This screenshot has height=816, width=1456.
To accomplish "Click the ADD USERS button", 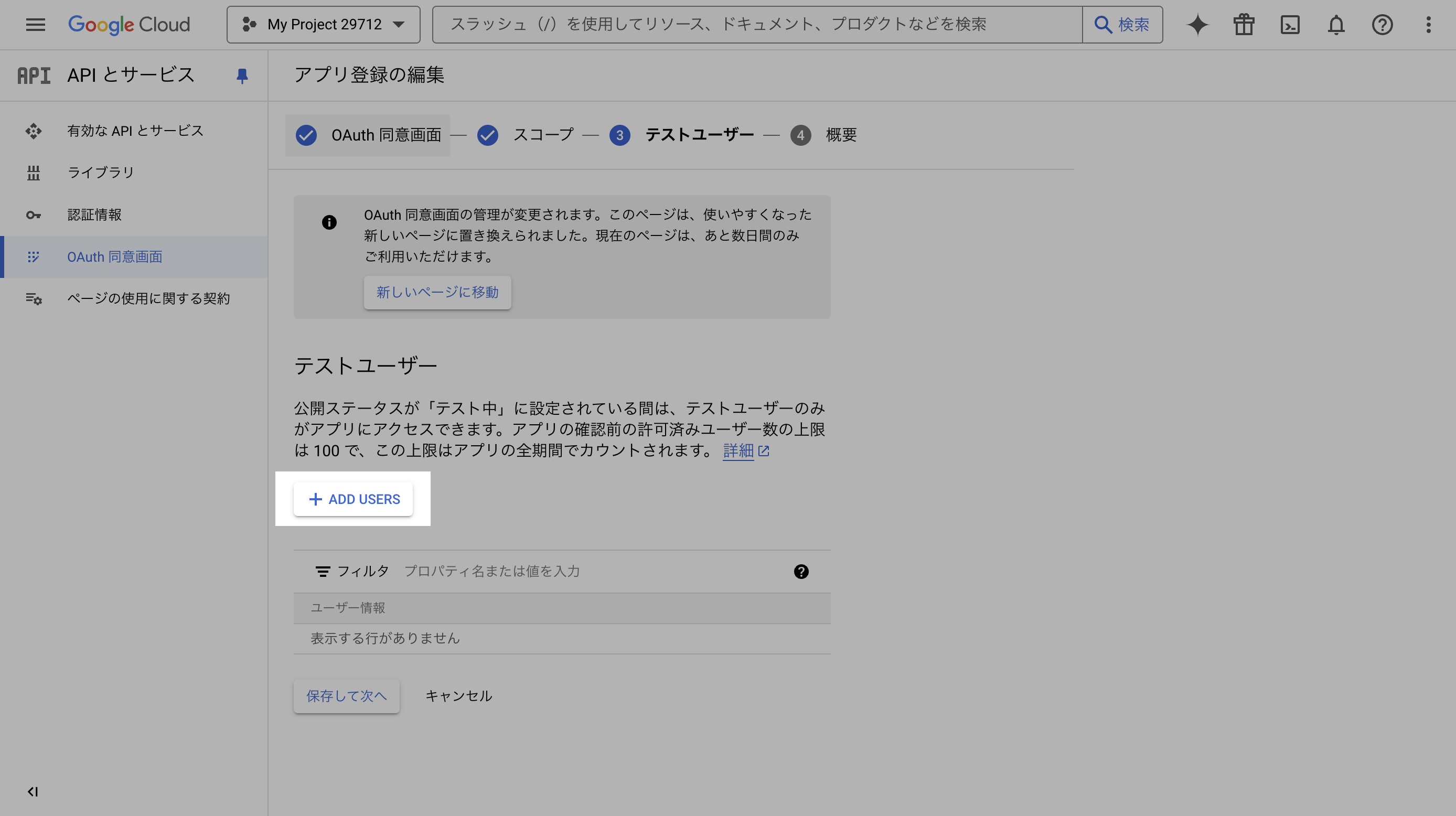I will coord(354,499).
